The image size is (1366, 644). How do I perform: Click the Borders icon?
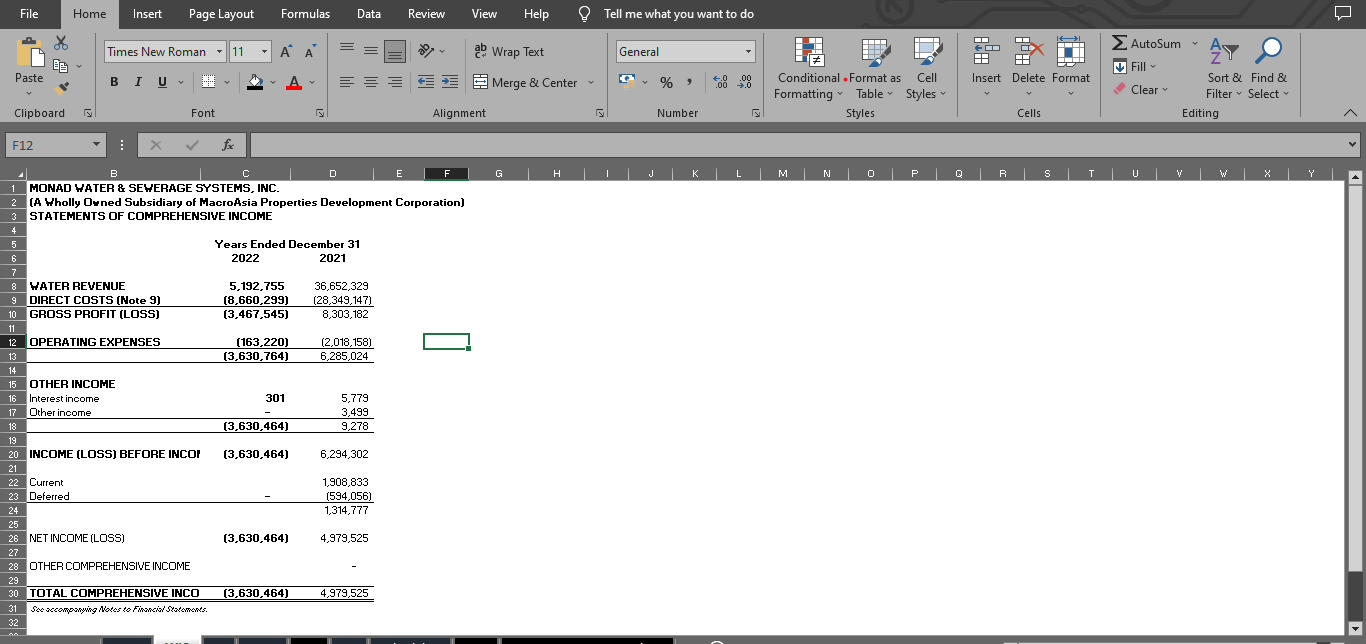[209, 82]
